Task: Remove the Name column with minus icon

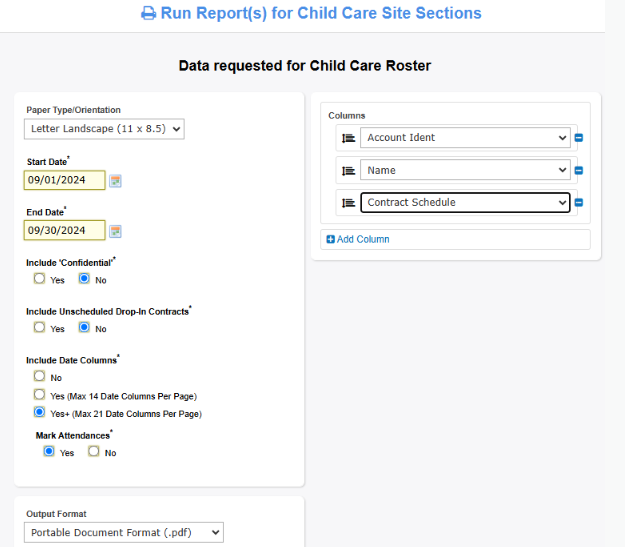Action: point(579,170)
